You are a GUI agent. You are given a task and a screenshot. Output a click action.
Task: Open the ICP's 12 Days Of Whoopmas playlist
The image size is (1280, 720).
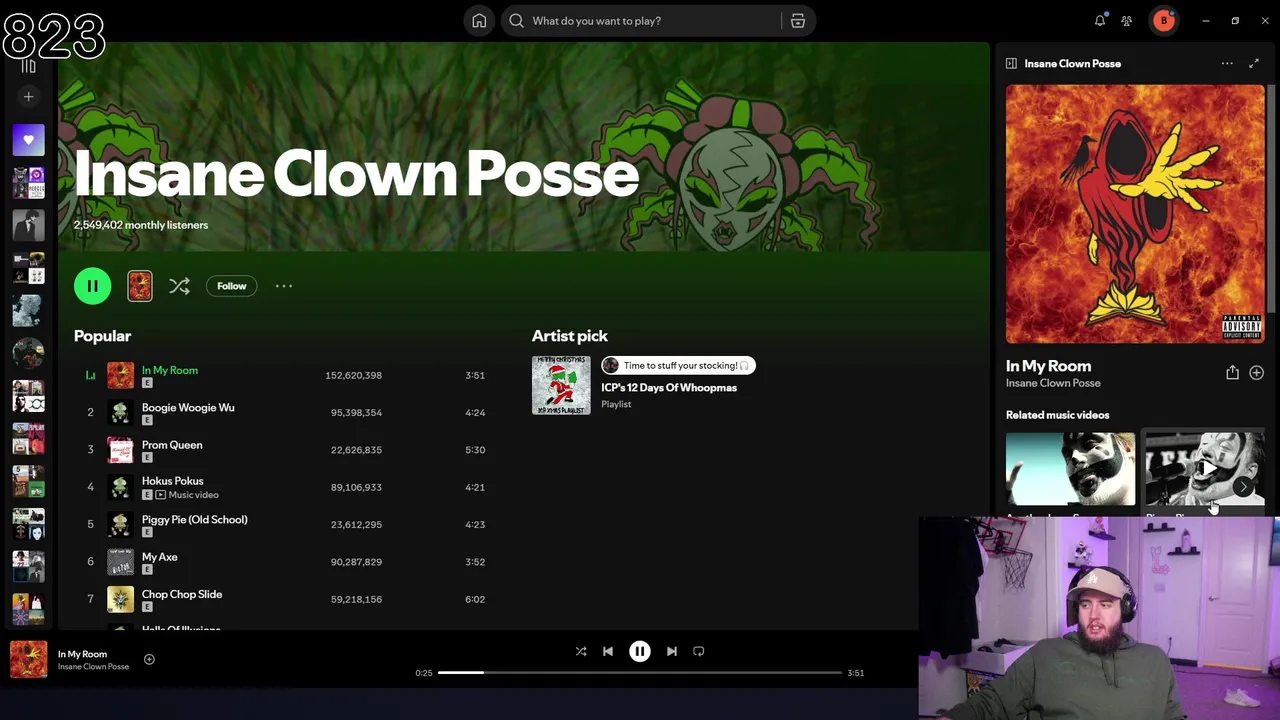point(668,388)
